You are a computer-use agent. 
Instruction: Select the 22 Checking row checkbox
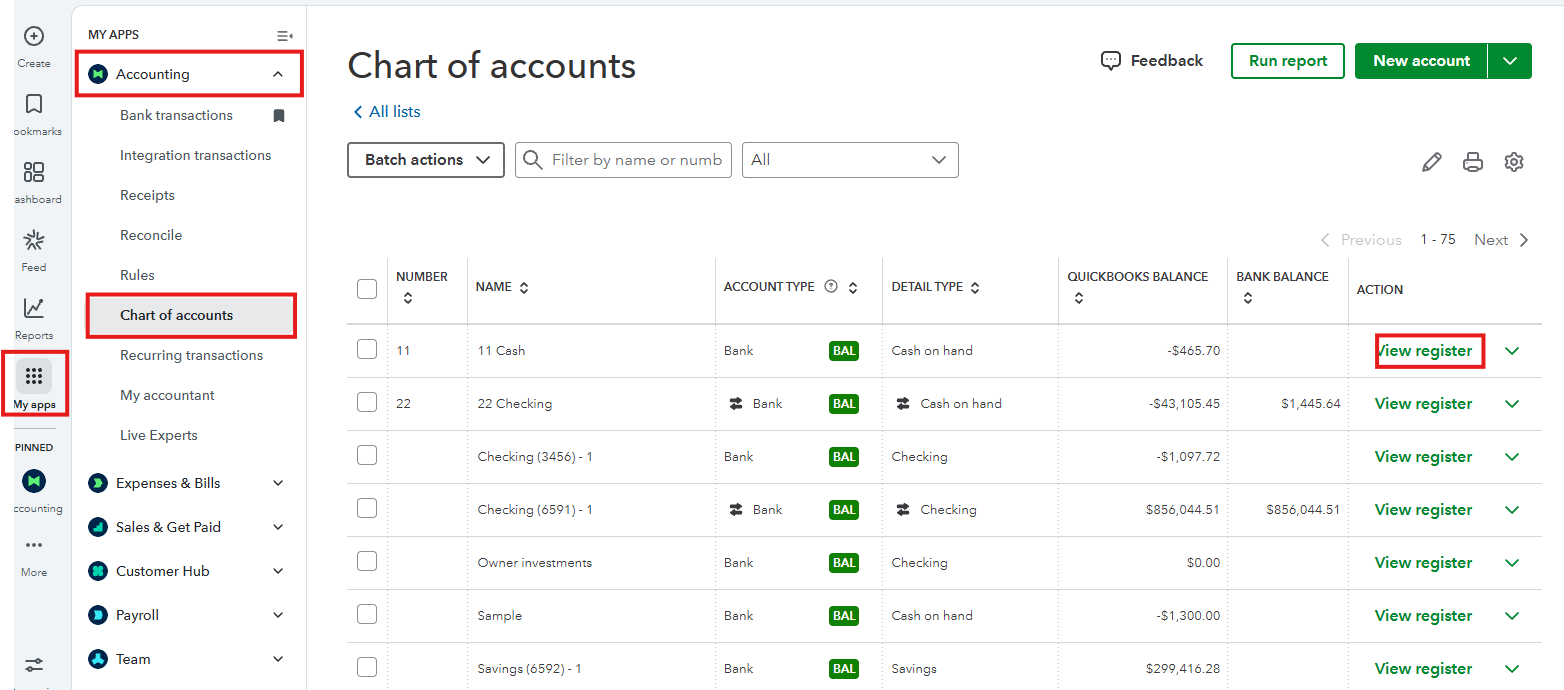click(x=367, y=403)
